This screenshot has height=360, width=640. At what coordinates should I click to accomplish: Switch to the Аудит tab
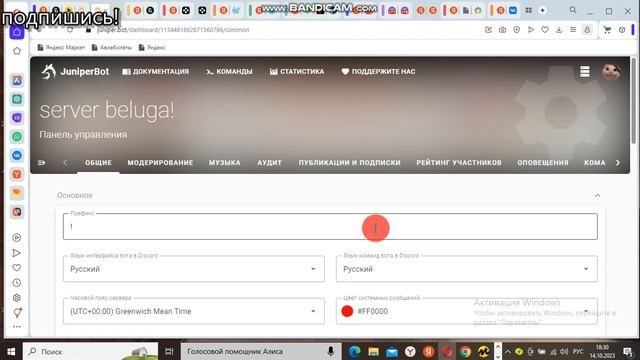tap(269, 162)
